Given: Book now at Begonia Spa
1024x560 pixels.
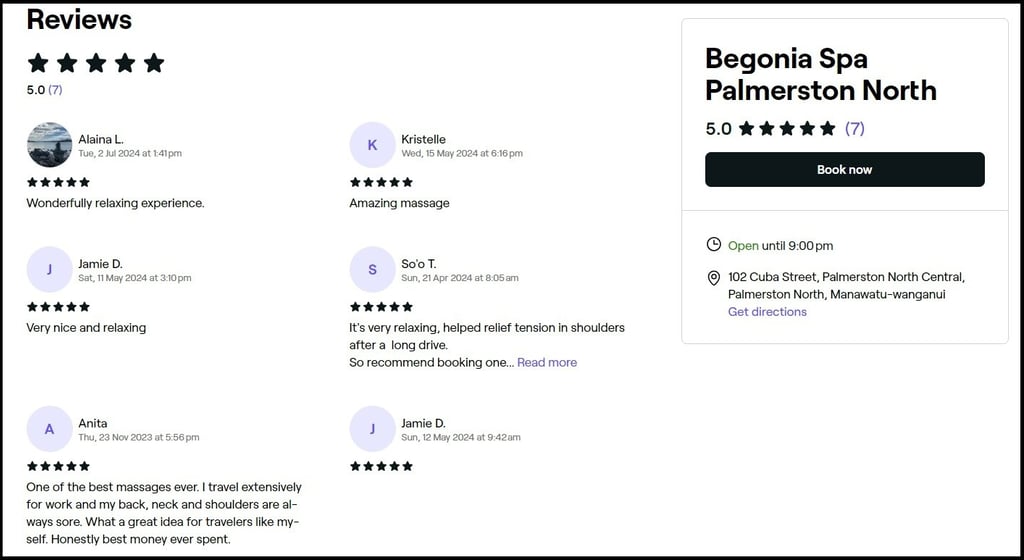Looking at the screenshot, I should pos(844,170).
